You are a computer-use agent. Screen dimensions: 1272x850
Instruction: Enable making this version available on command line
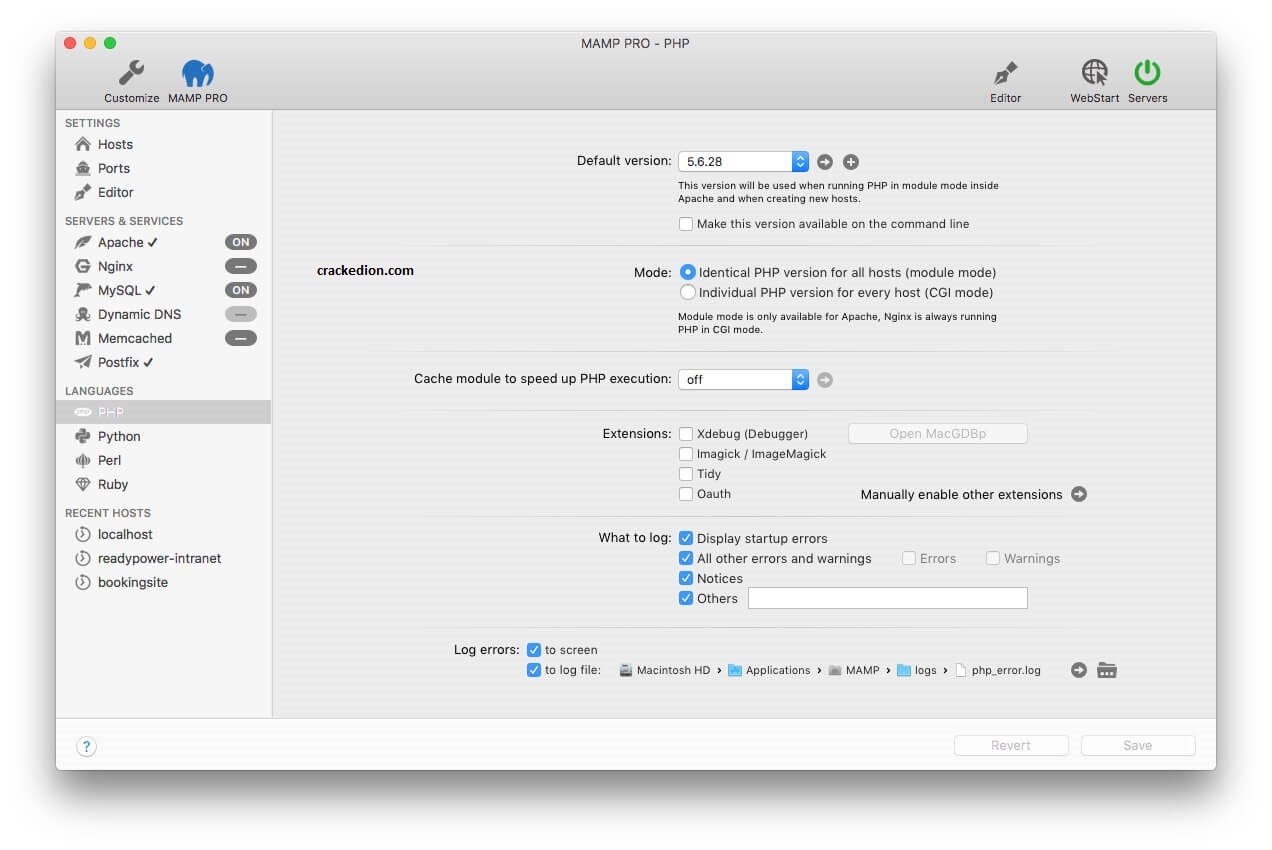[x=686, y=224]
